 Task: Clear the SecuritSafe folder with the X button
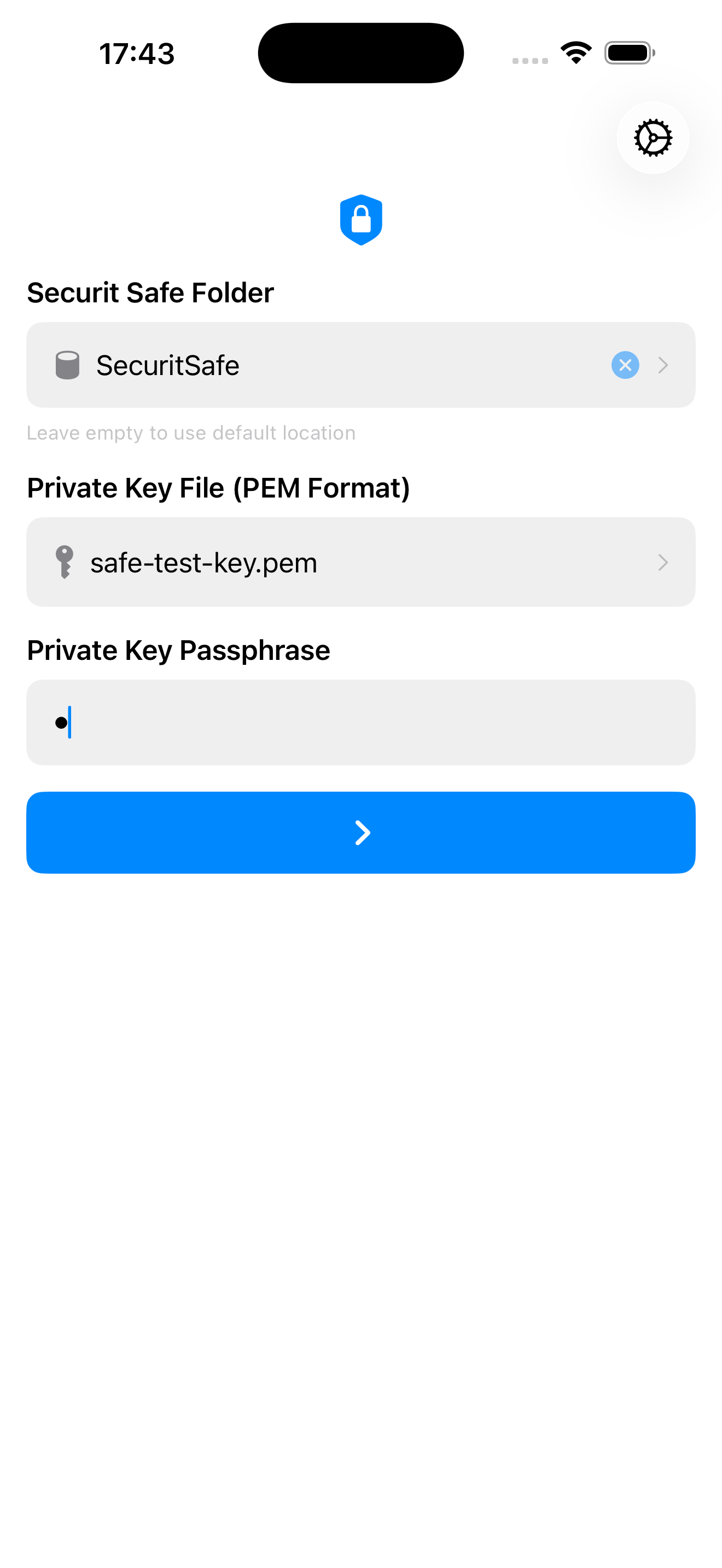click(625, 365)
